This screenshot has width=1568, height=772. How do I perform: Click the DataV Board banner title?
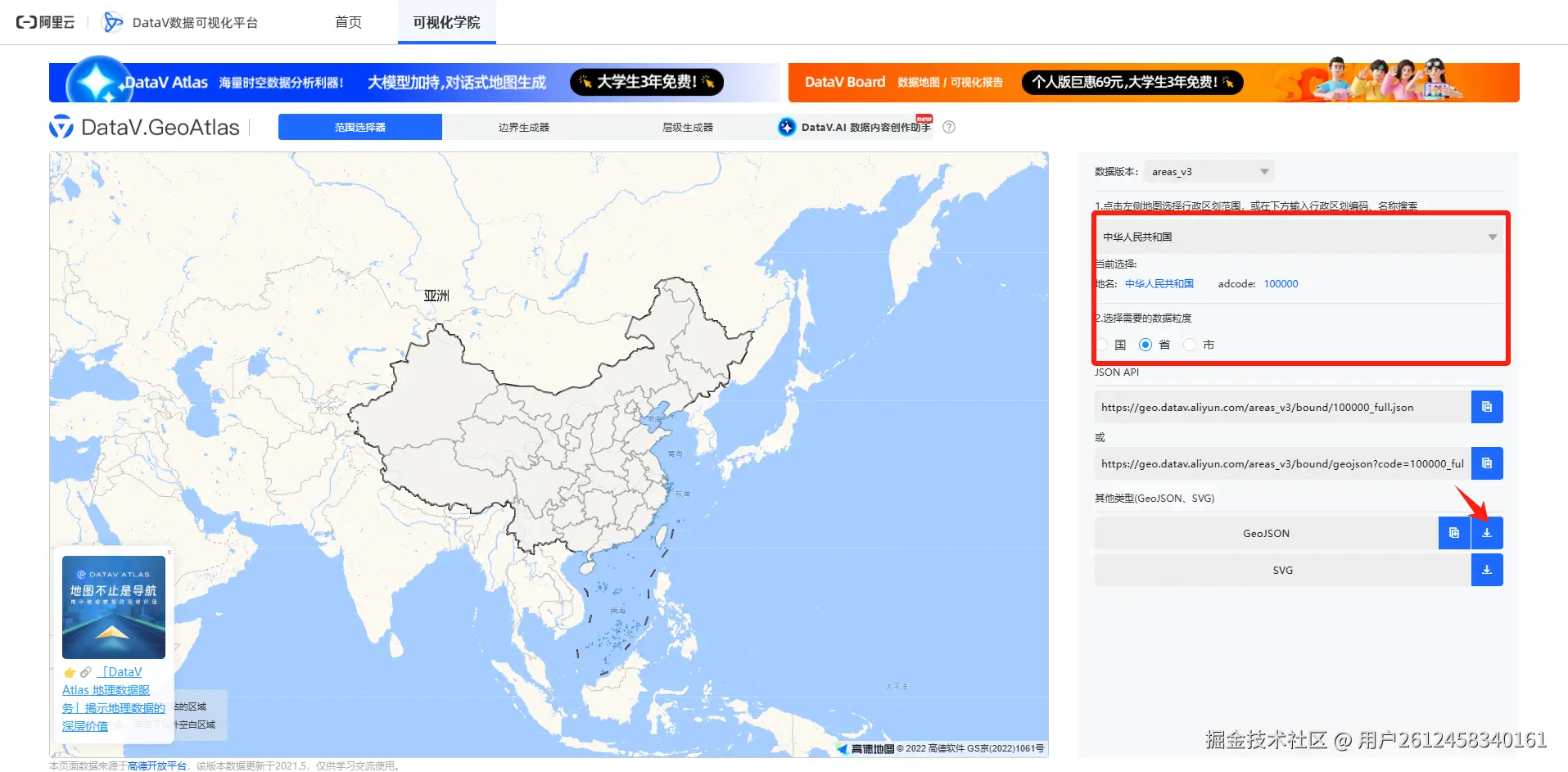click(845, 82)
